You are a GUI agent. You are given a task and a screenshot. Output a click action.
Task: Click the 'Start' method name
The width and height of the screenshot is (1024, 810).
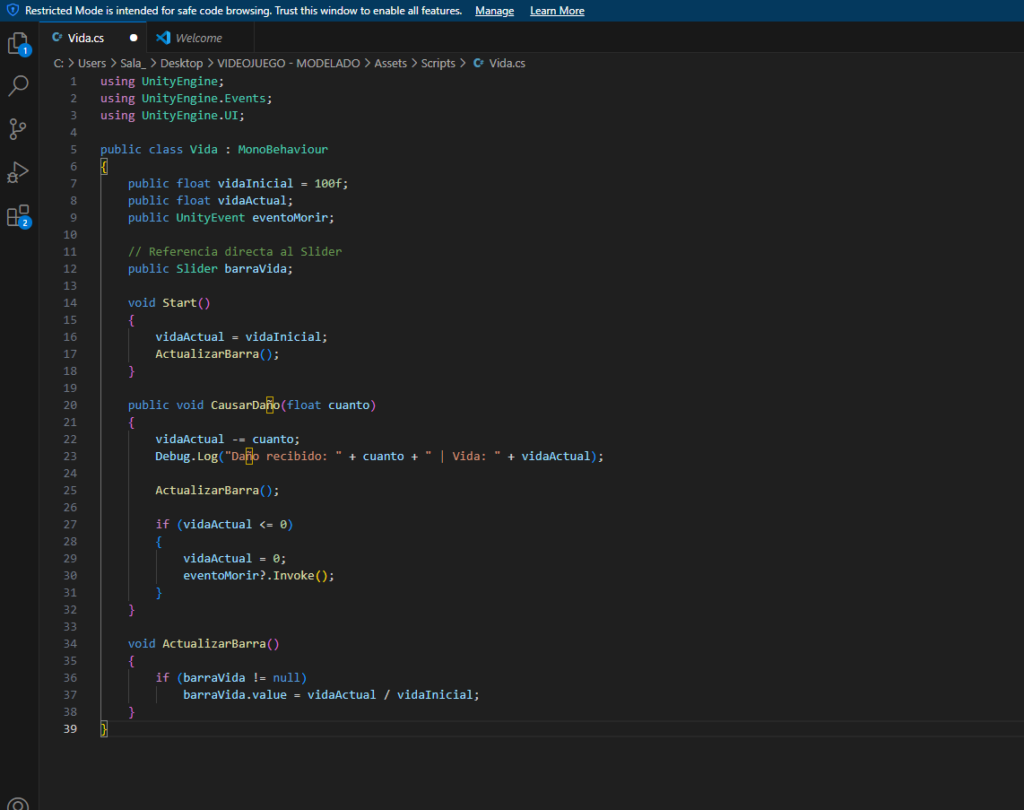click(180, 302)
